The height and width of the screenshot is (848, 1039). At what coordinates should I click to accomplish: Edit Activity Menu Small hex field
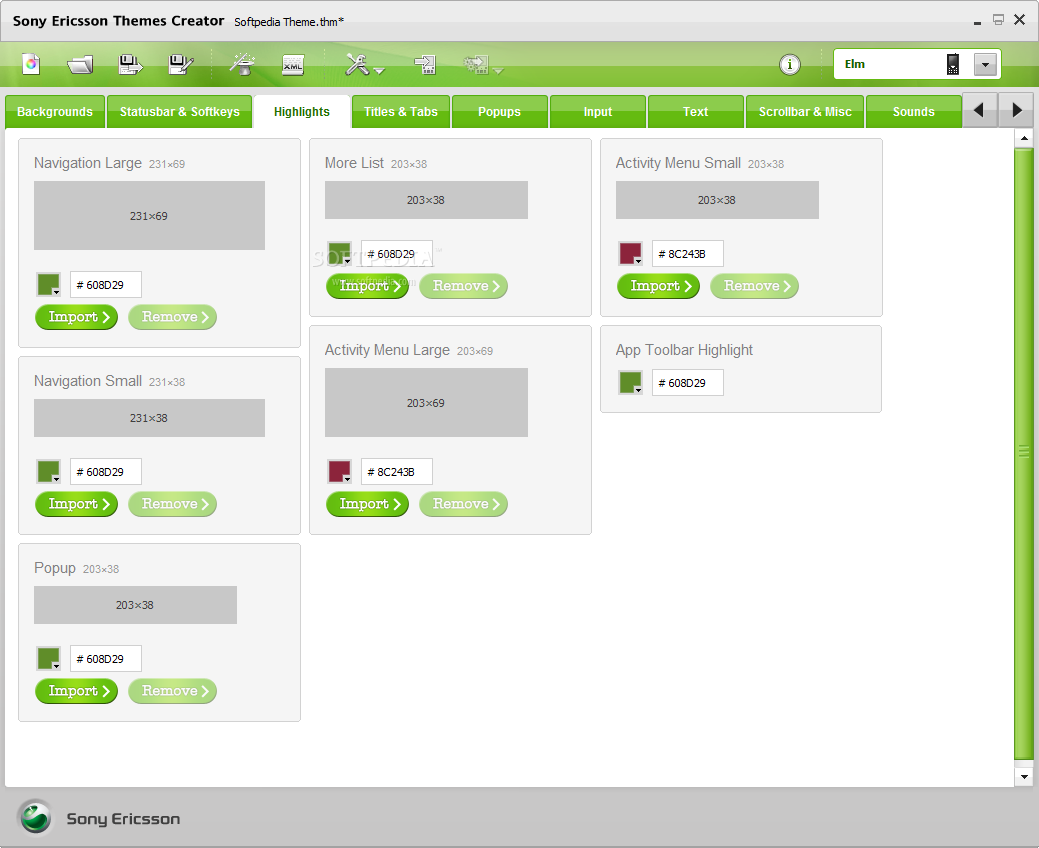688,253
